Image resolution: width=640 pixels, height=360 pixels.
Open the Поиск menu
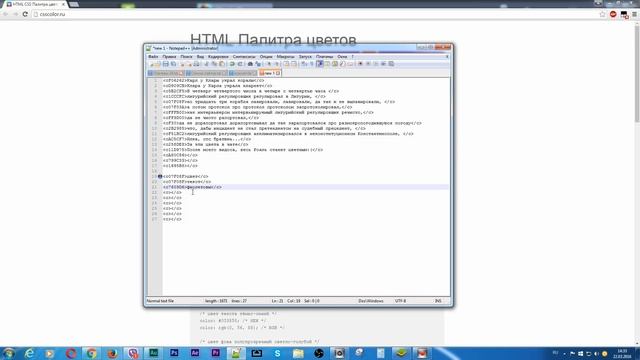pos(186,57)
